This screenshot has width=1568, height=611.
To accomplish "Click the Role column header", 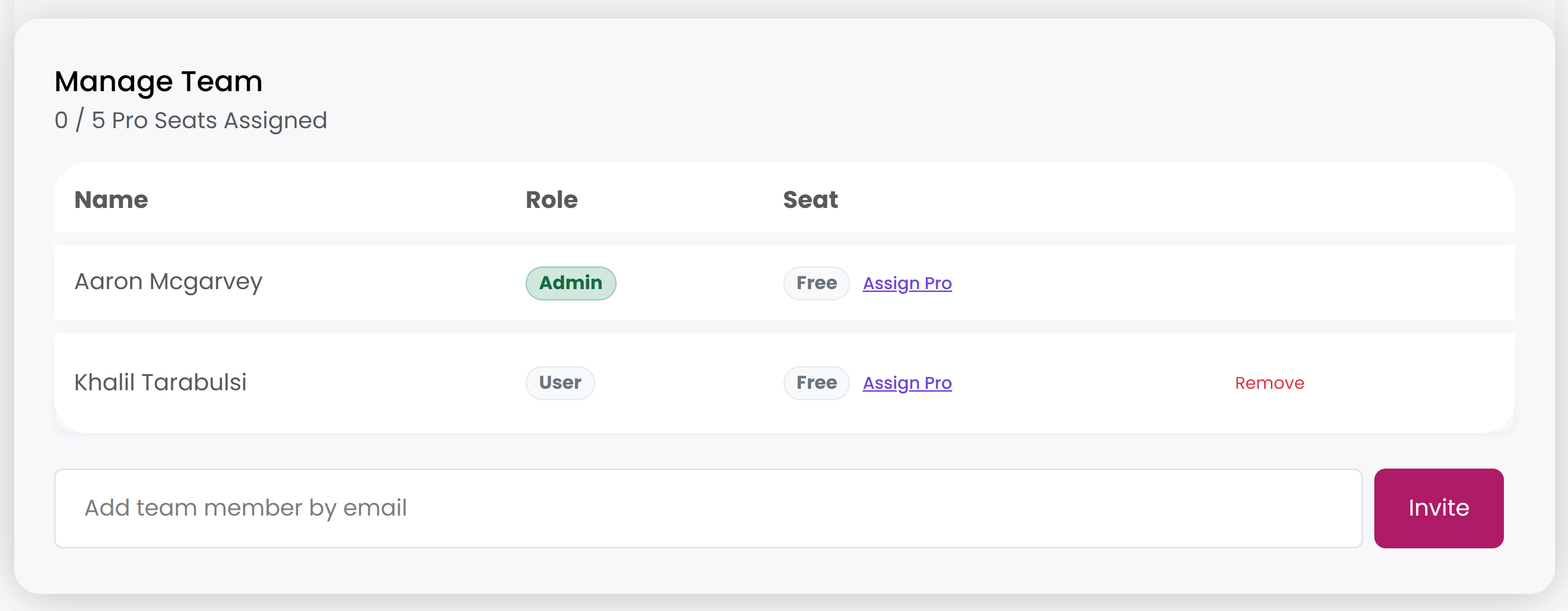I will pyautogui.click(x=552, y=200).
